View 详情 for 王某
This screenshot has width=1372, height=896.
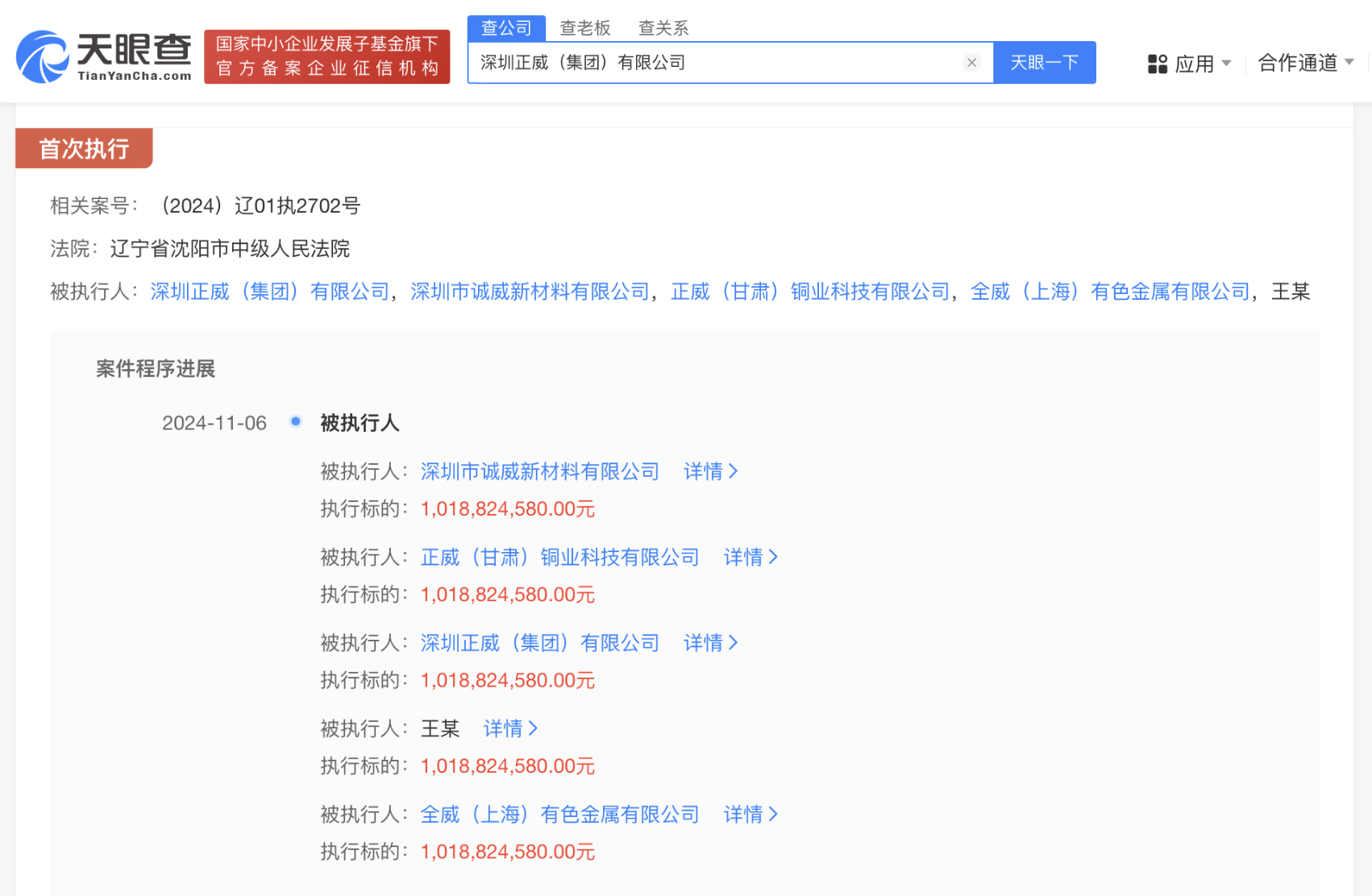coord(510,729)
